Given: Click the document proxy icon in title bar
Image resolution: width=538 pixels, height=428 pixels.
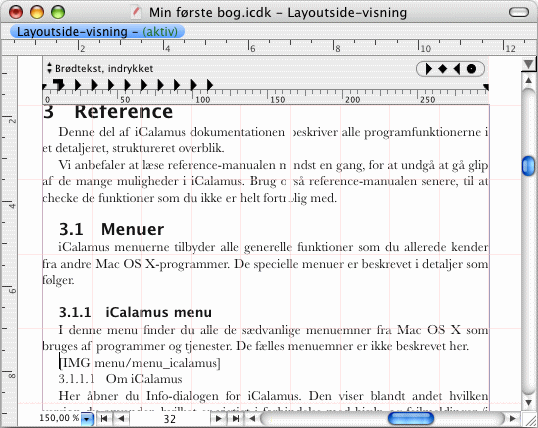Looking at the screenshot, I should pyautogui.click(x=136, y=12).
